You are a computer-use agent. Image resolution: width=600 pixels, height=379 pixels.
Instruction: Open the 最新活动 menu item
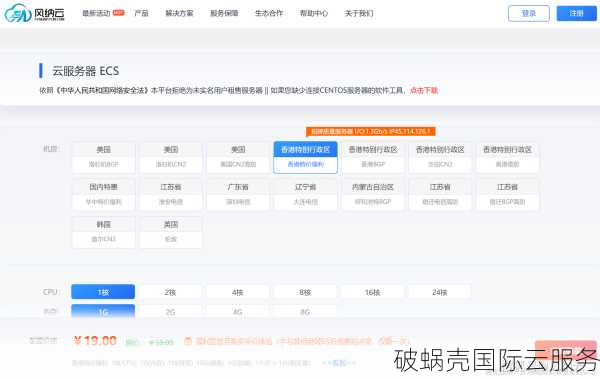pyautogui.click(x=96, y=13)
